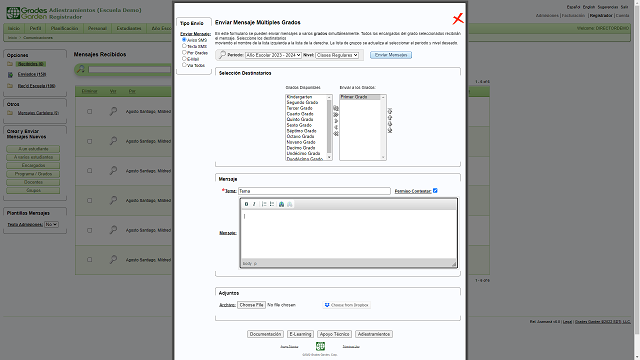Click the single left arrow to remove grade
Screen dimensions: 640x360
coord(336,128)
